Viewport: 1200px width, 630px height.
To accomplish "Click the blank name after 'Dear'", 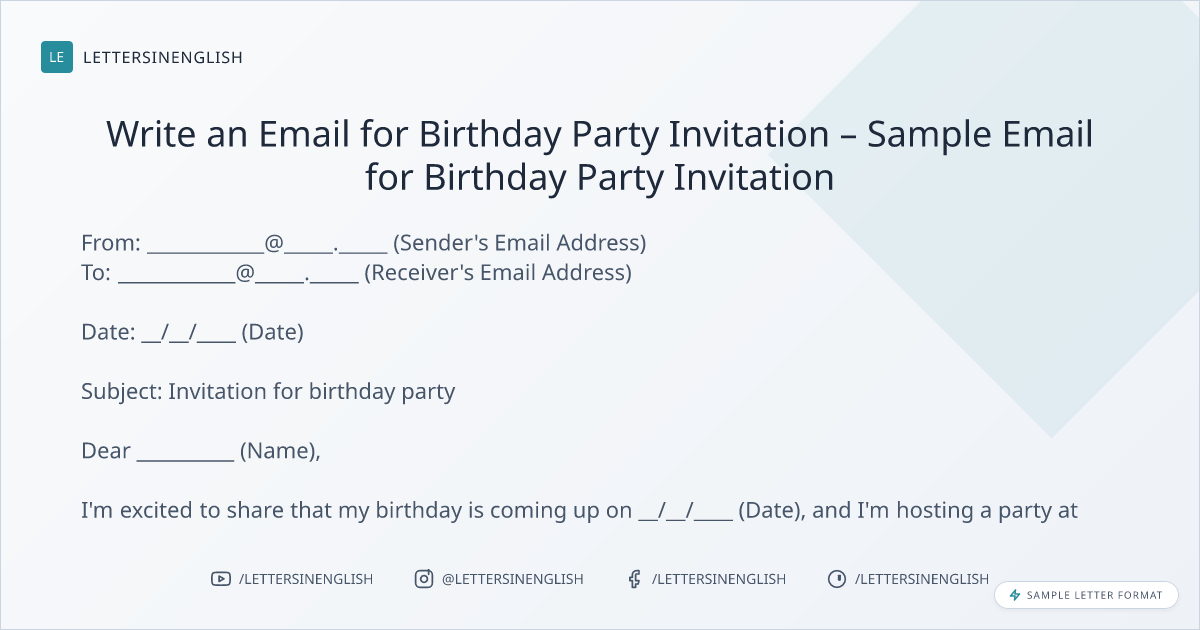I will pyautogui.click(x=185, y=452).
